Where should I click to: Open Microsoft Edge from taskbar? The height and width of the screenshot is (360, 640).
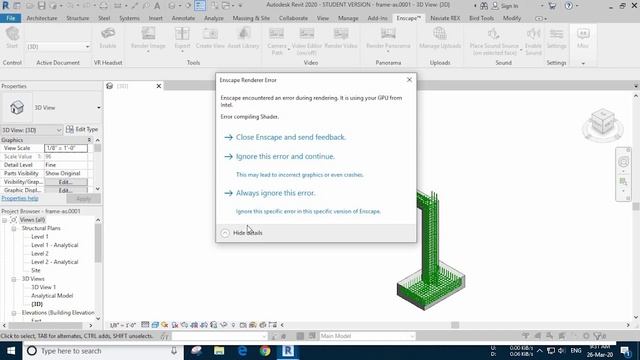coord(242,351)
